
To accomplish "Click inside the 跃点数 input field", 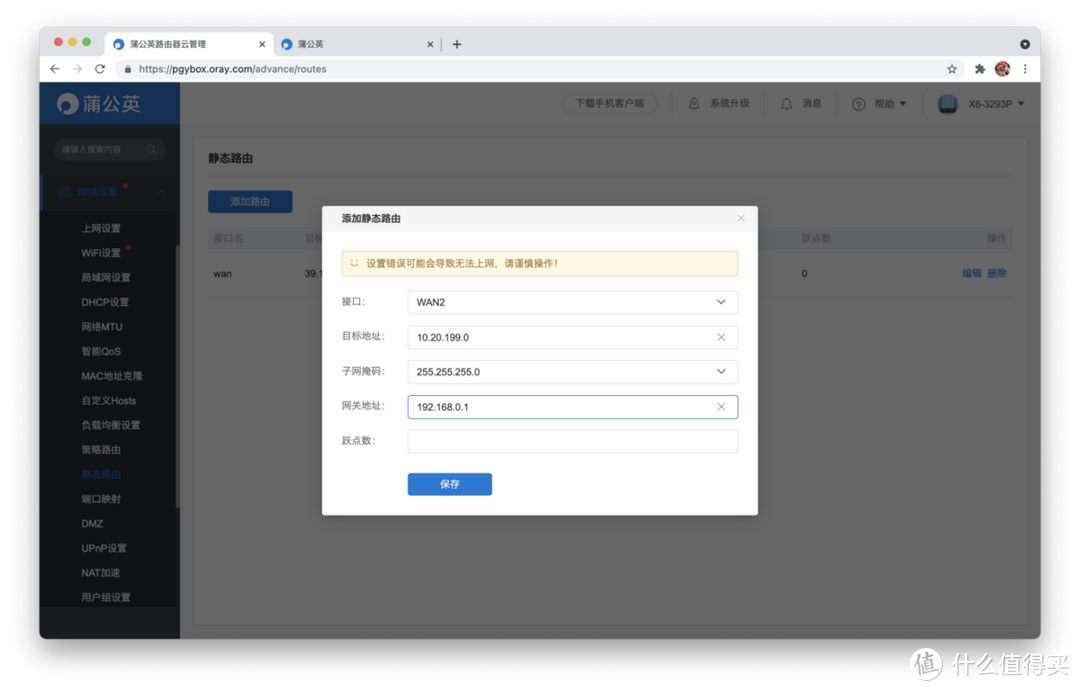I will coord(572,441).
